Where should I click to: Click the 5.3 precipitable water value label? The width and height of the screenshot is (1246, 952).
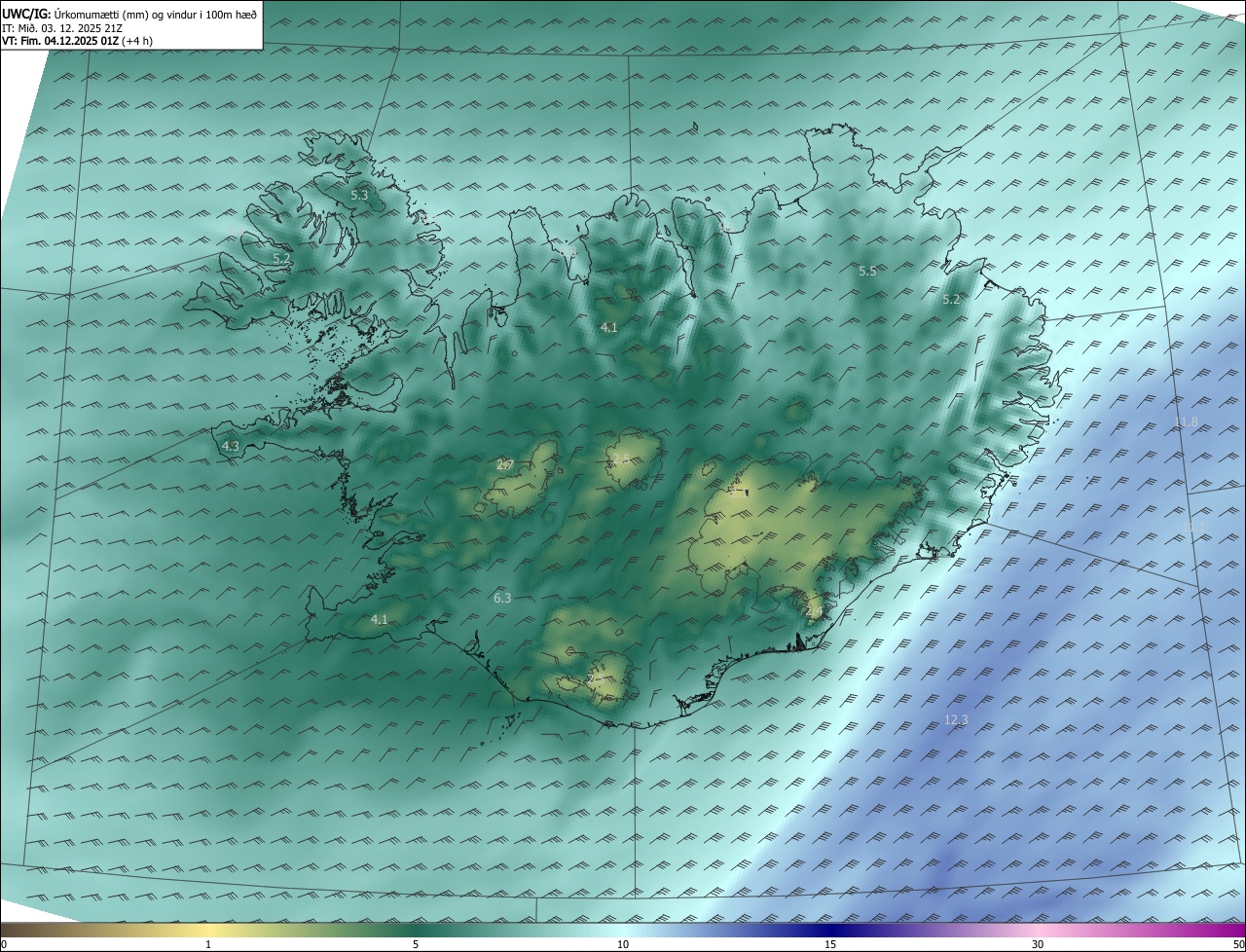pyautogui.click(x=359, y=196)
